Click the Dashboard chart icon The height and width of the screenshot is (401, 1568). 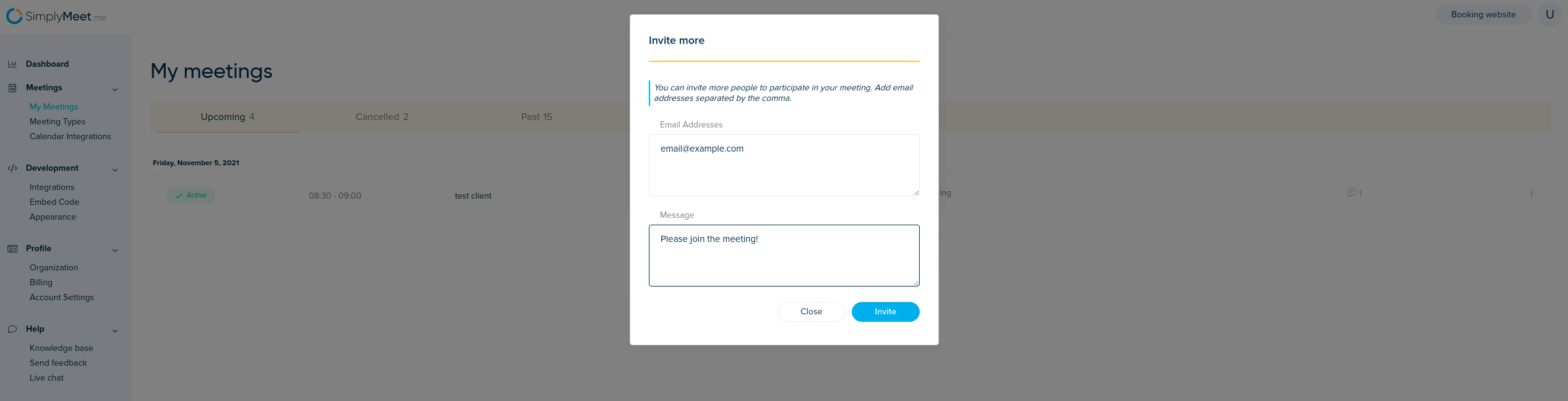[x=12, y=64]
